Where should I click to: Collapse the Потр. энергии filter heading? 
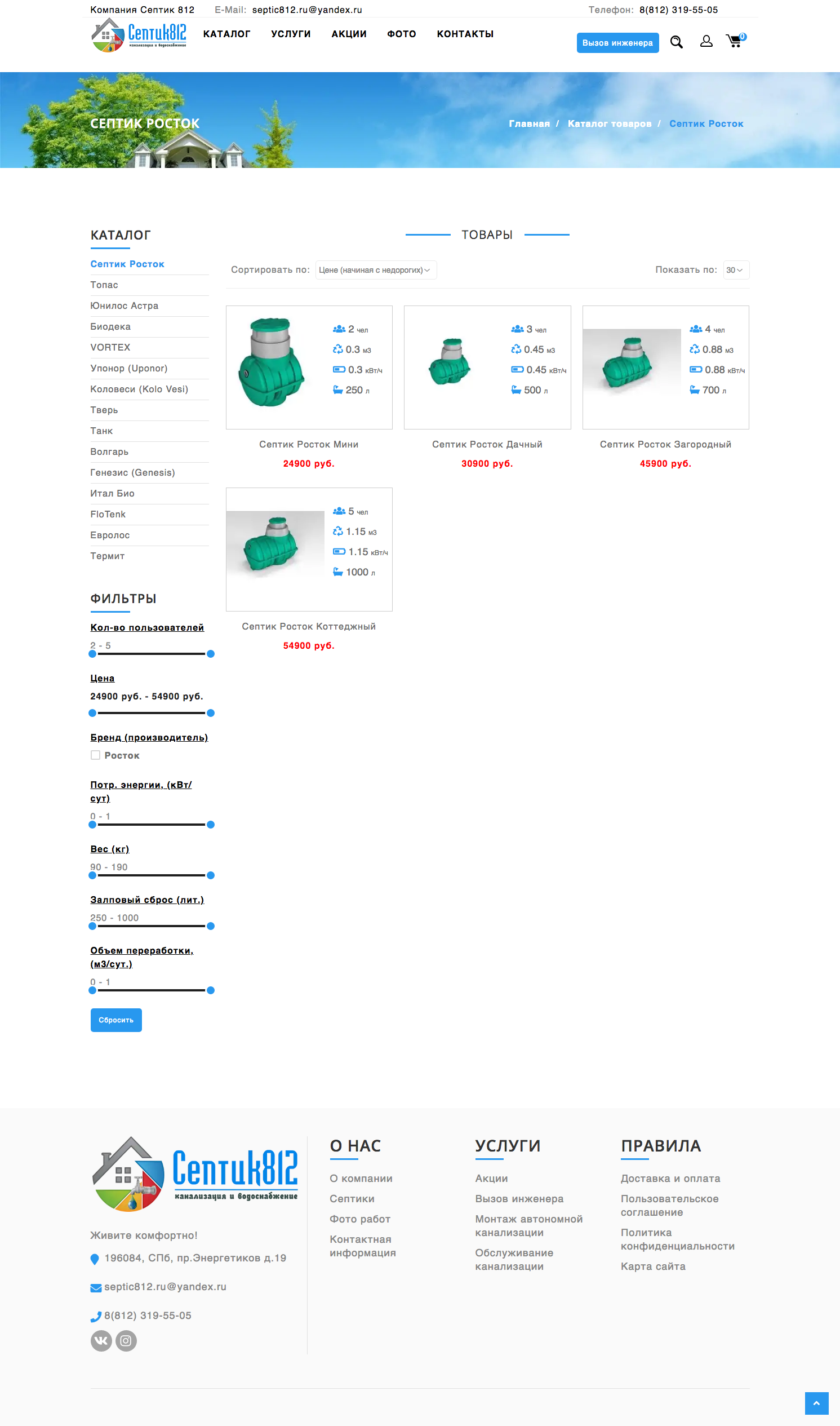click(141, 791)
